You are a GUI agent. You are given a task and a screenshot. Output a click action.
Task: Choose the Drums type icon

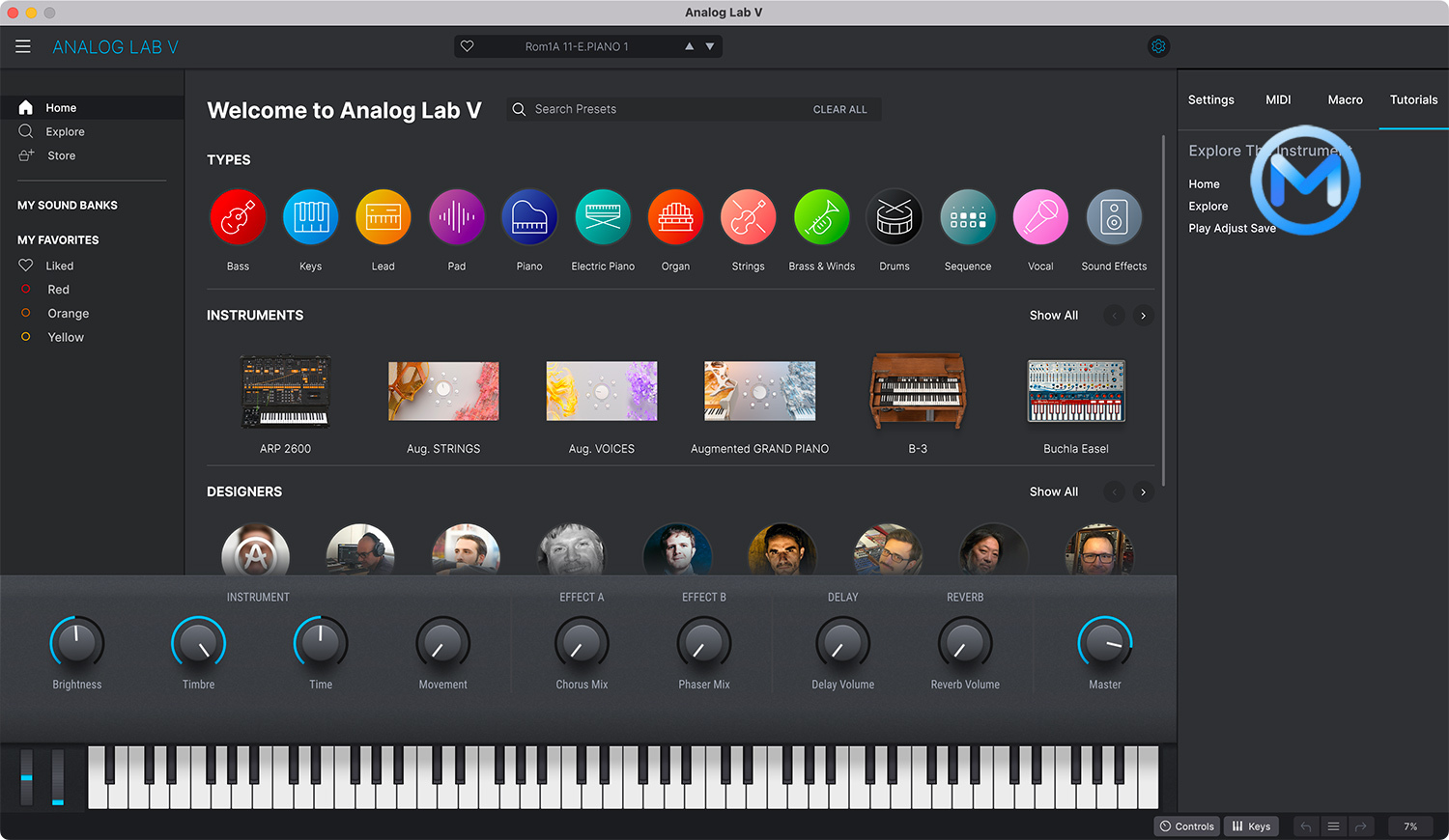coord(895,216)
